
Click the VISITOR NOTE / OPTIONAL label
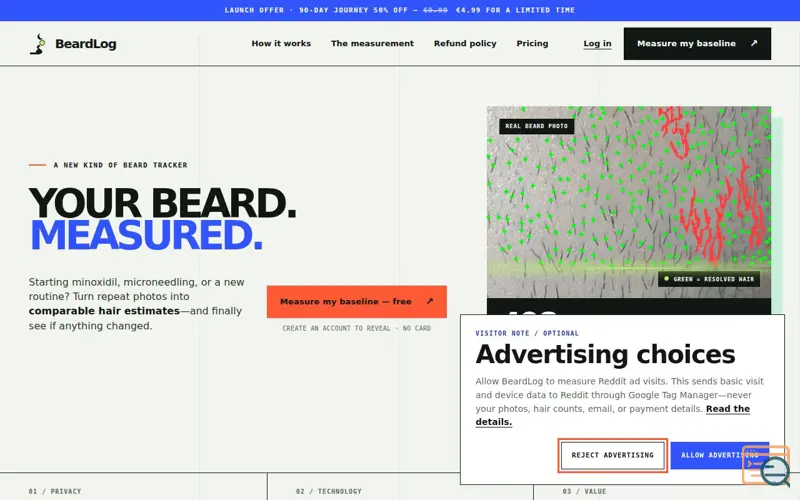tap(527, 333)
